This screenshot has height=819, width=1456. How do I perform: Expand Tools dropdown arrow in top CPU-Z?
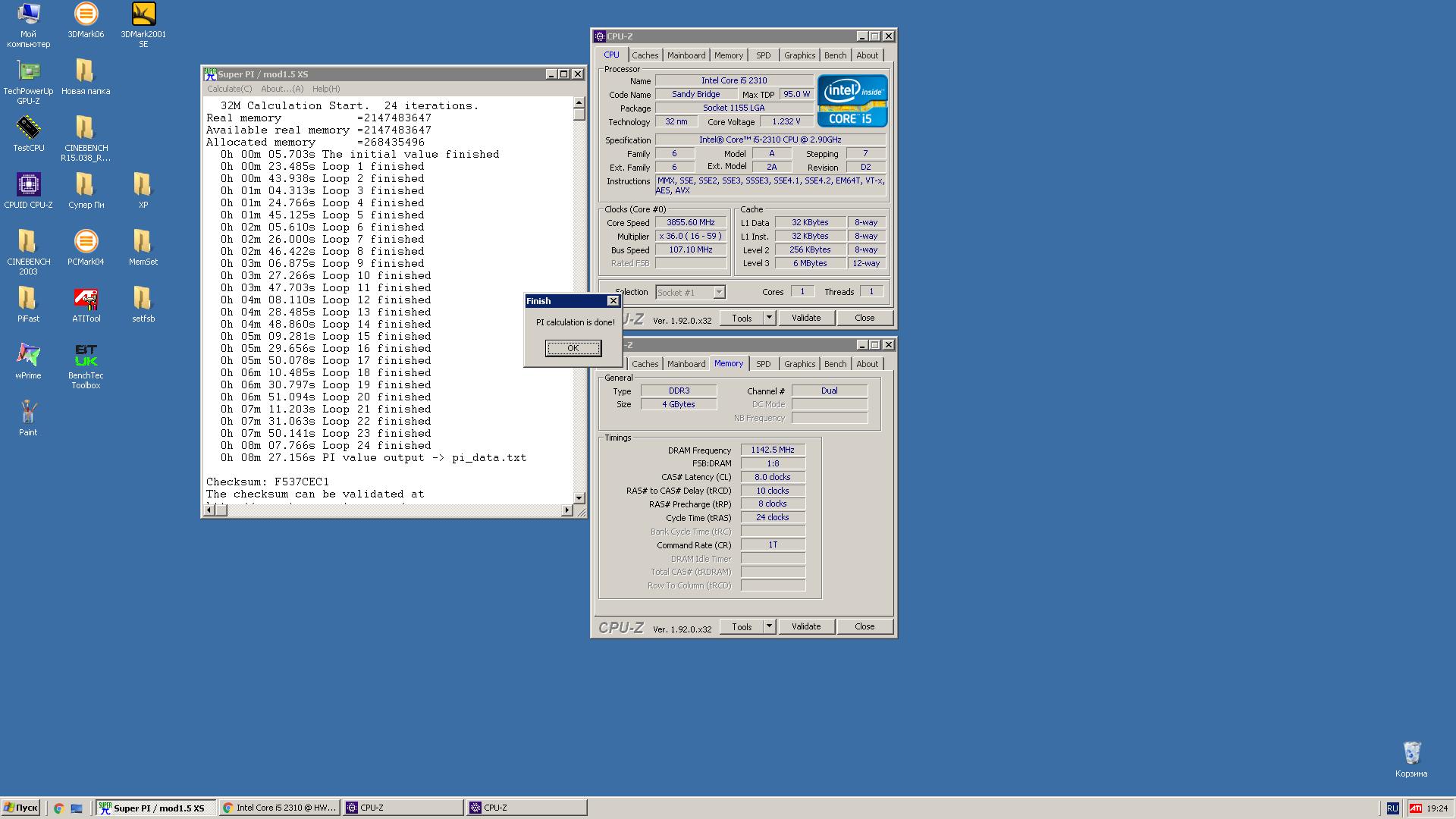pyautogui.click(x=769, y=318)
